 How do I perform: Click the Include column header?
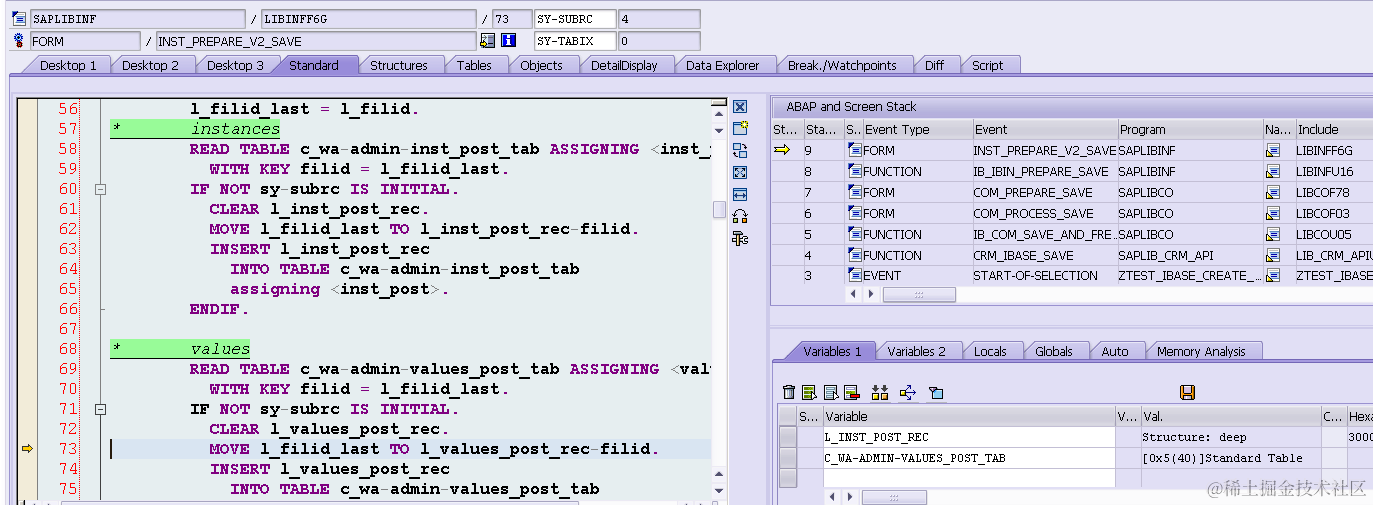1333,129
